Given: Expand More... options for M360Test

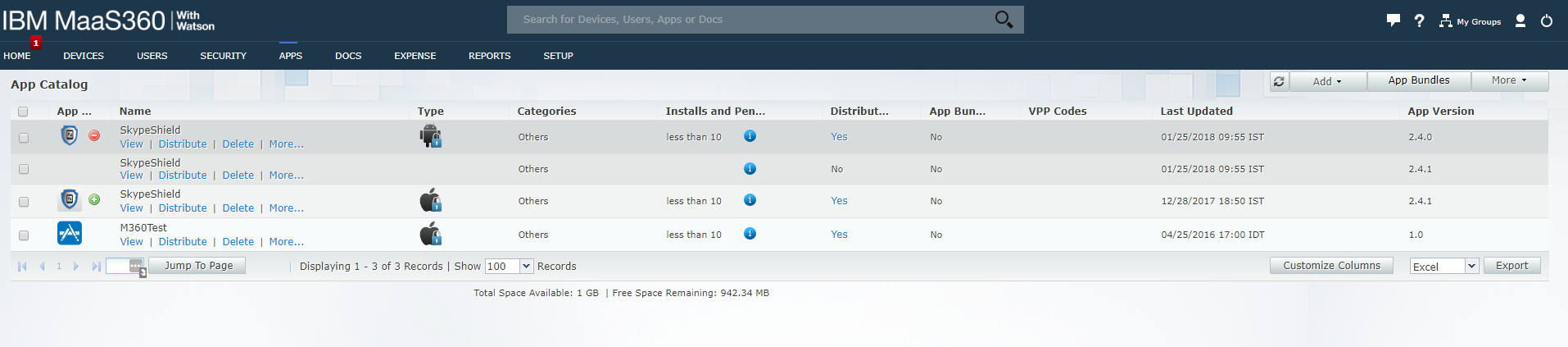Looking at the screenshot, I should tap(286, 242).
